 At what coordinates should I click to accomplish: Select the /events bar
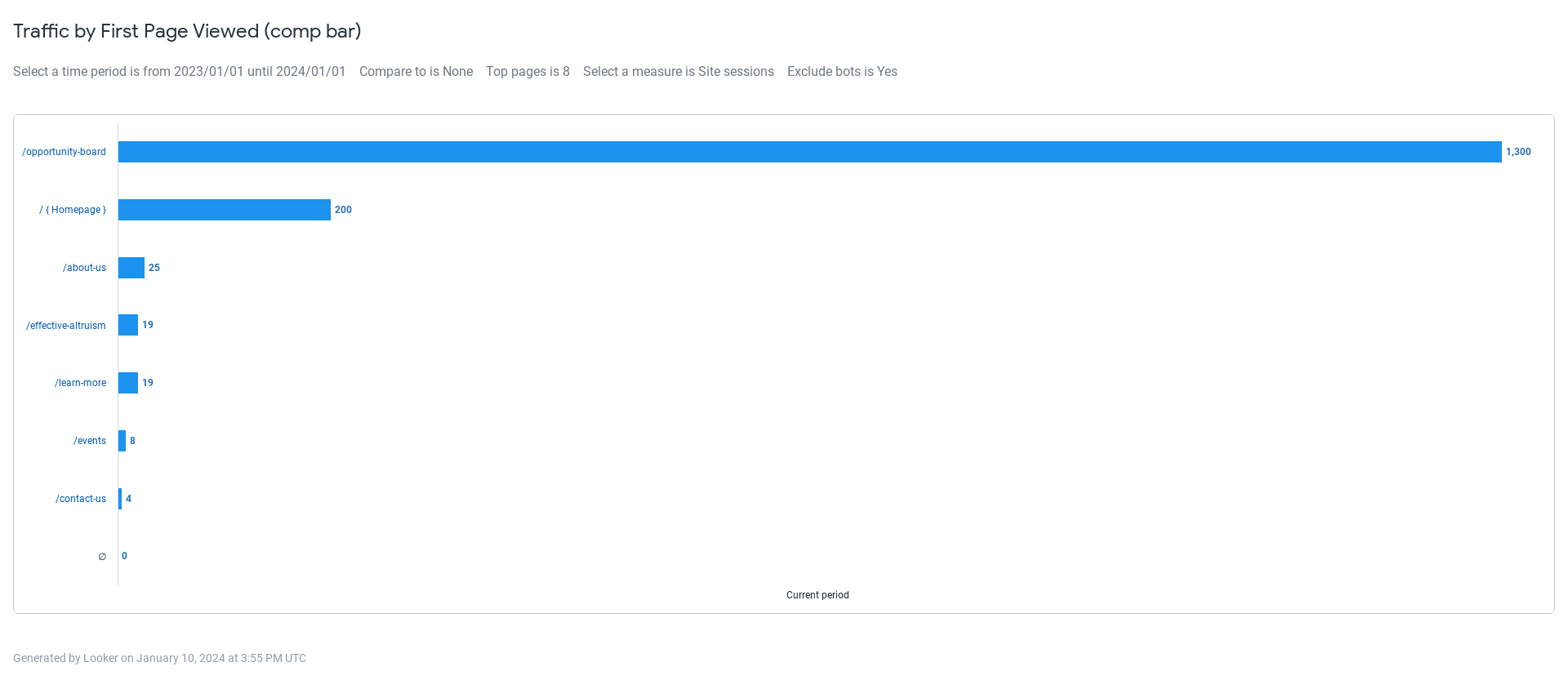pyautogui.click(x=122, y=441)
